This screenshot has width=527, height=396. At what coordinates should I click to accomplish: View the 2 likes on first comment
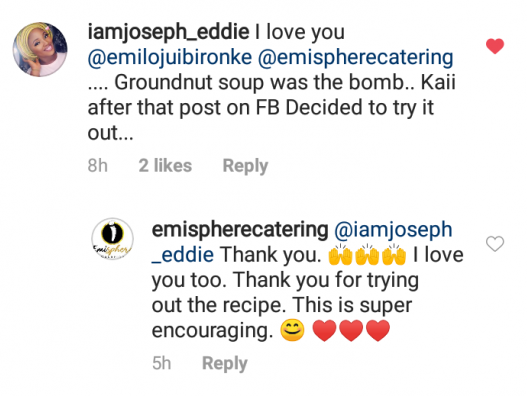coord(165,165)
